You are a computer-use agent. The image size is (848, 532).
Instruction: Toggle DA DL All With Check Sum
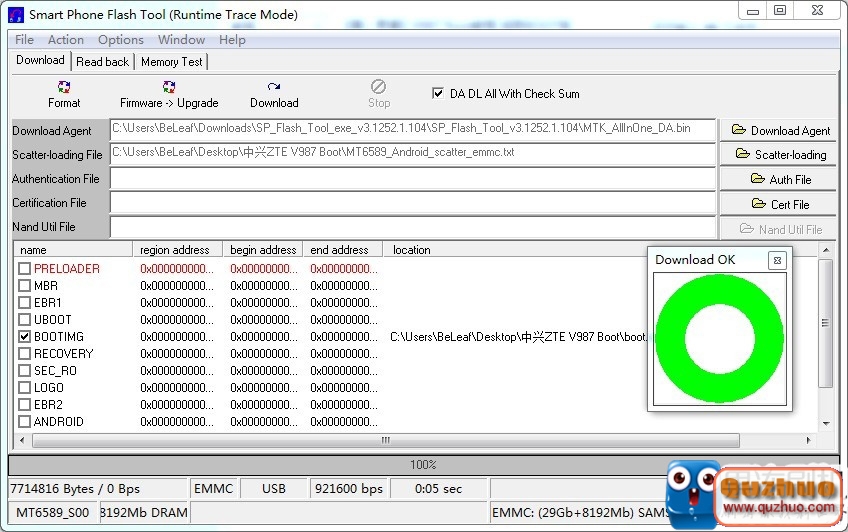[x=438, y=93]
